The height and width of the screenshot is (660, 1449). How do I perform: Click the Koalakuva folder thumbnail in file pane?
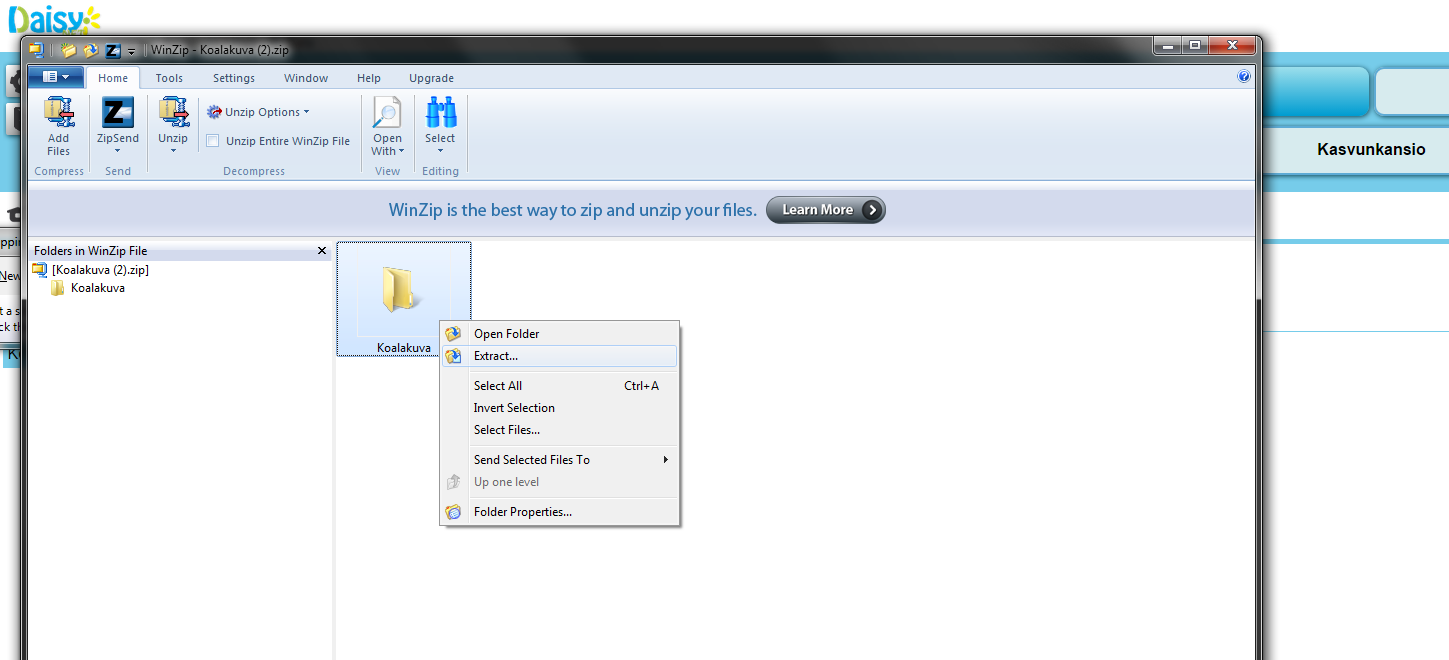pyautogui.click(x=404, y=299)
